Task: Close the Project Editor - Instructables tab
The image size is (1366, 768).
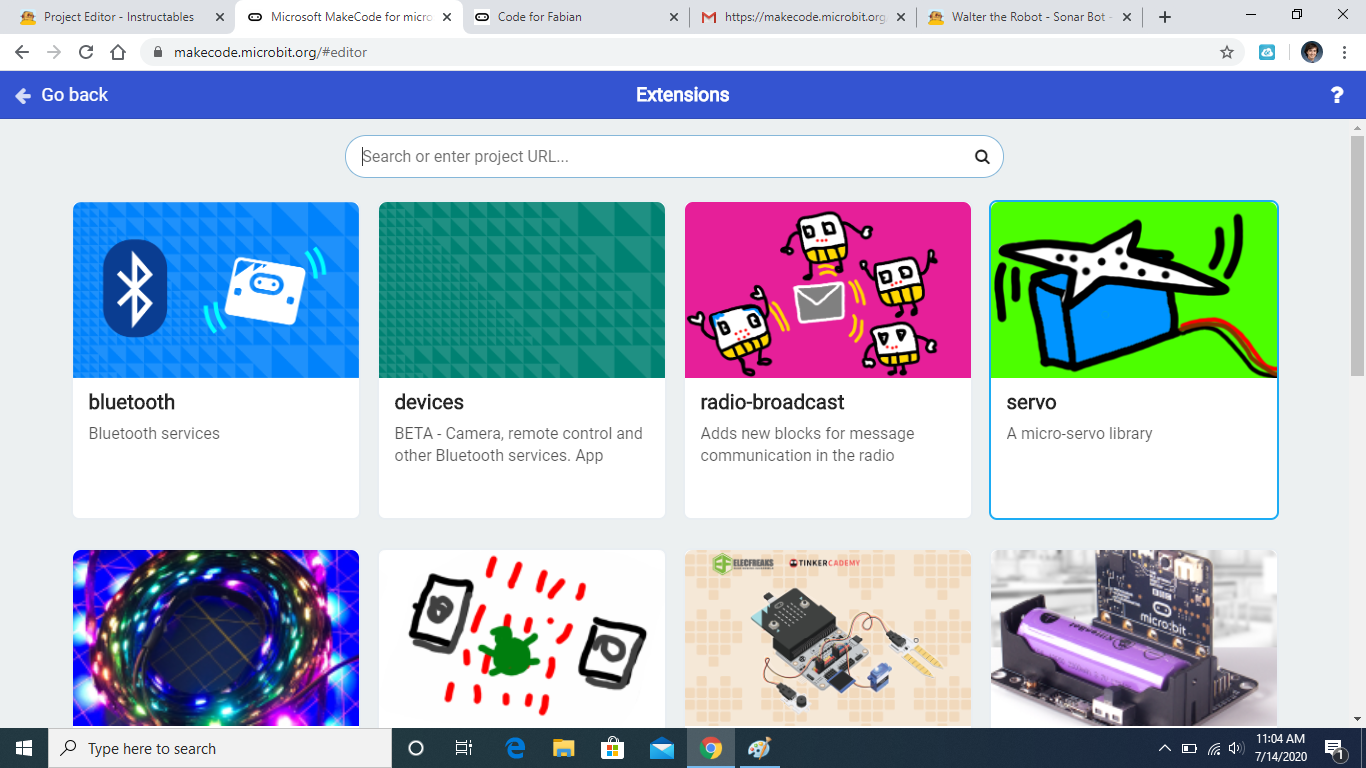Action: tap(220, 17)
